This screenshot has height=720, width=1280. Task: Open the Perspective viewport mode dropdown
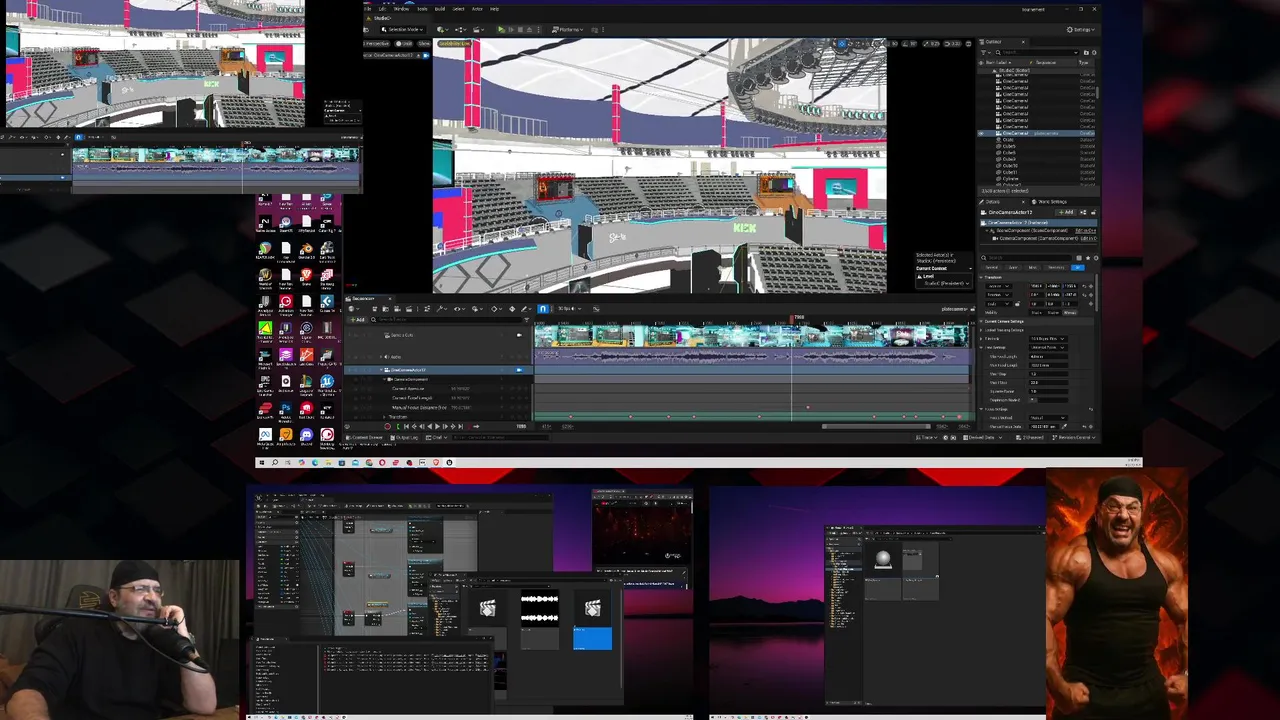[376, 44]
